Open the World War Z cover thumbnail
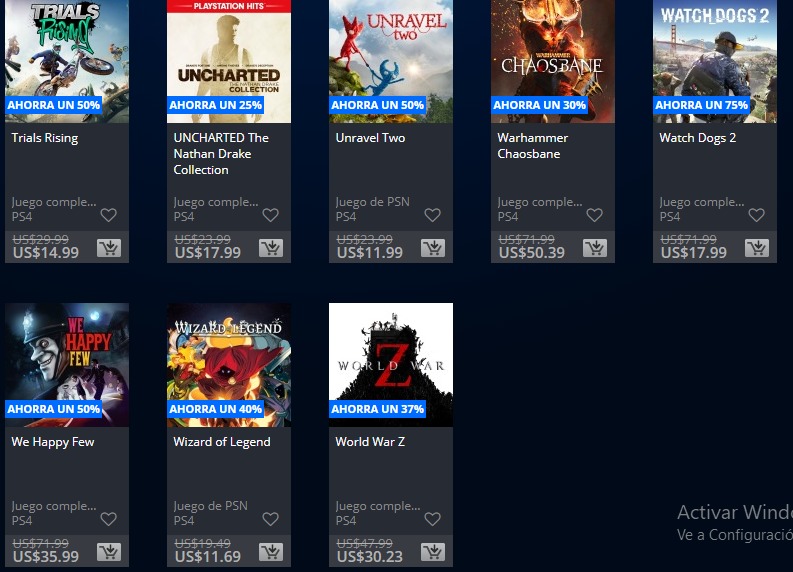Screen dimensions: 793x572 pos(391,365)
